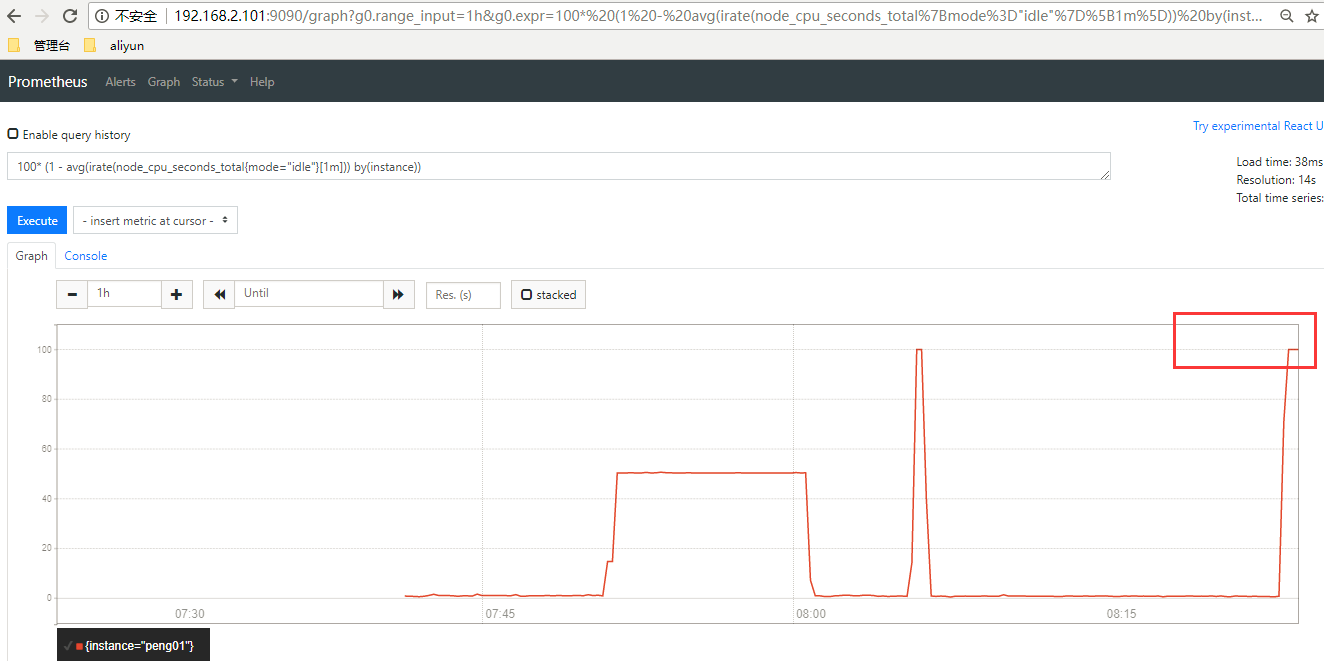Click the 08:00 x-axis label
1324x661 pixels.
tap(811, 614)
